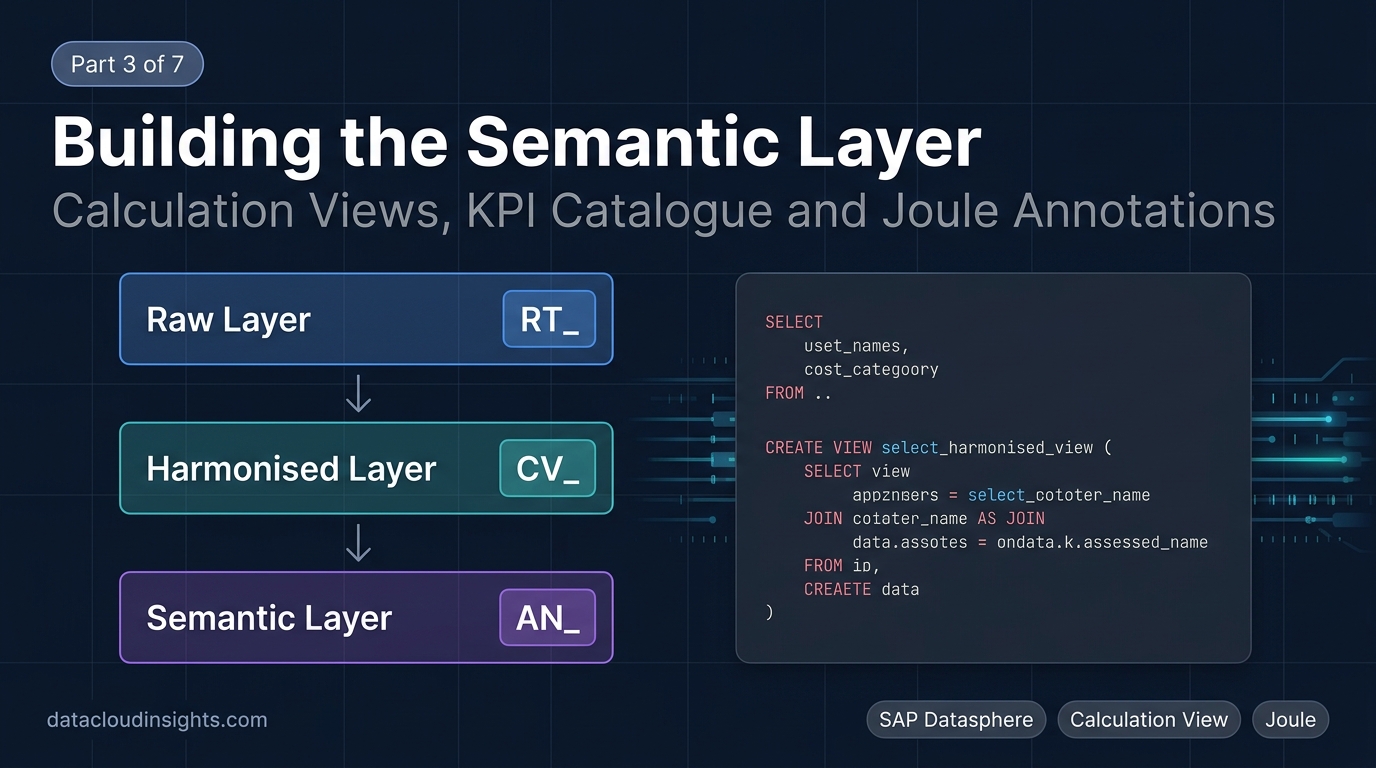Select the Harmonised Layer box
Image resolution: width=1376 pixels, height=768 pixels.
(366, 468)
